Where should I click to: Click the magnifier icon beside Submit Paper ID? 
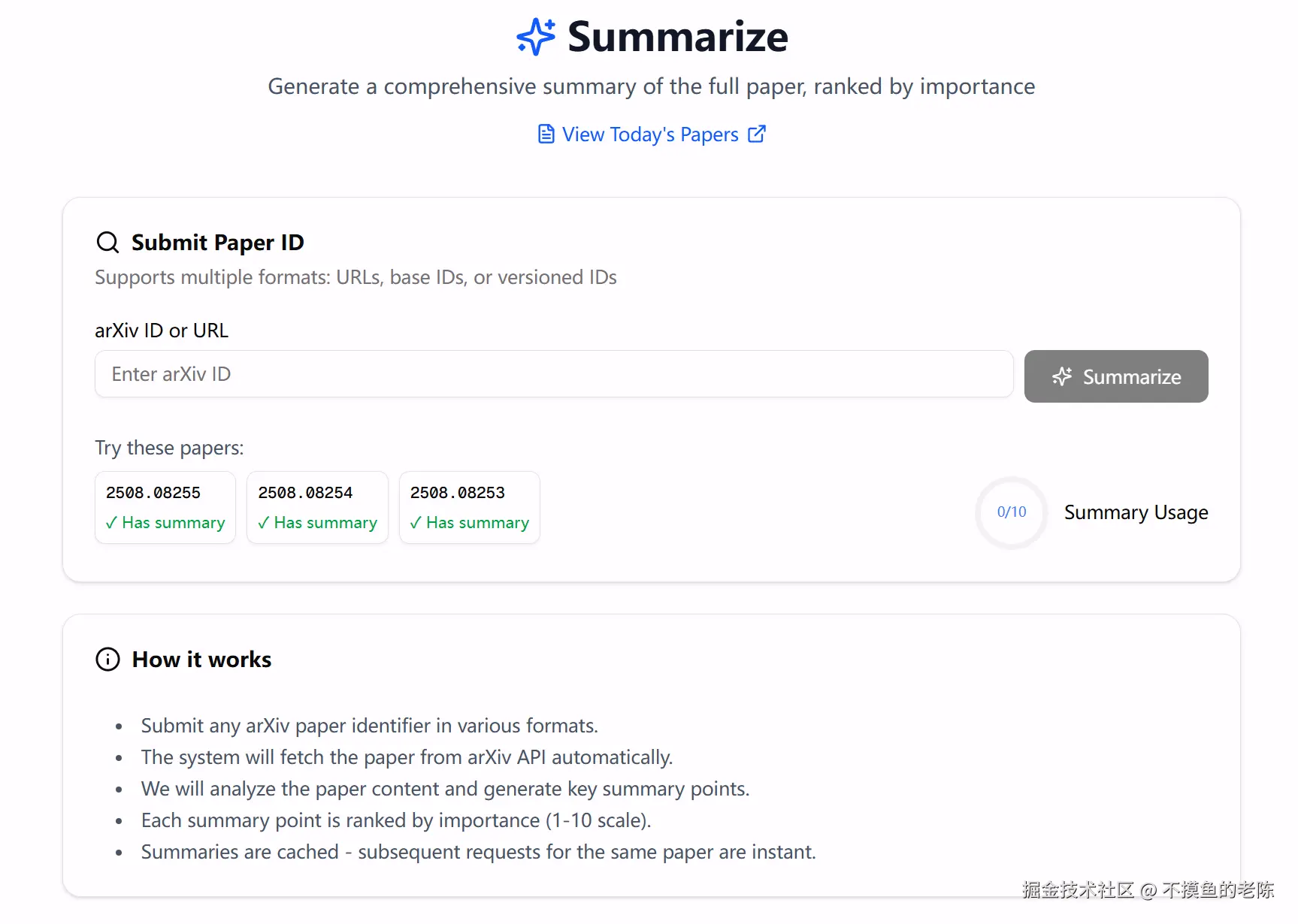107,243
